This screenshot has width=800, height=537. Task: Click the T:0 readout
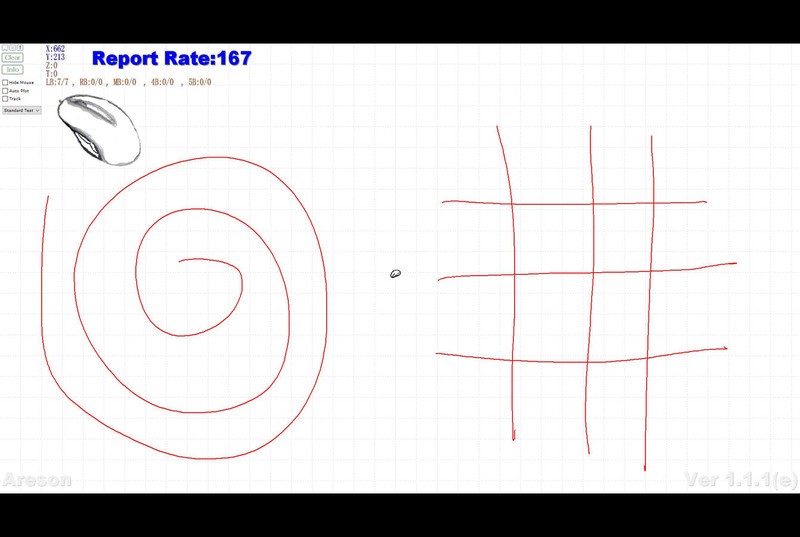click(52, 73)
